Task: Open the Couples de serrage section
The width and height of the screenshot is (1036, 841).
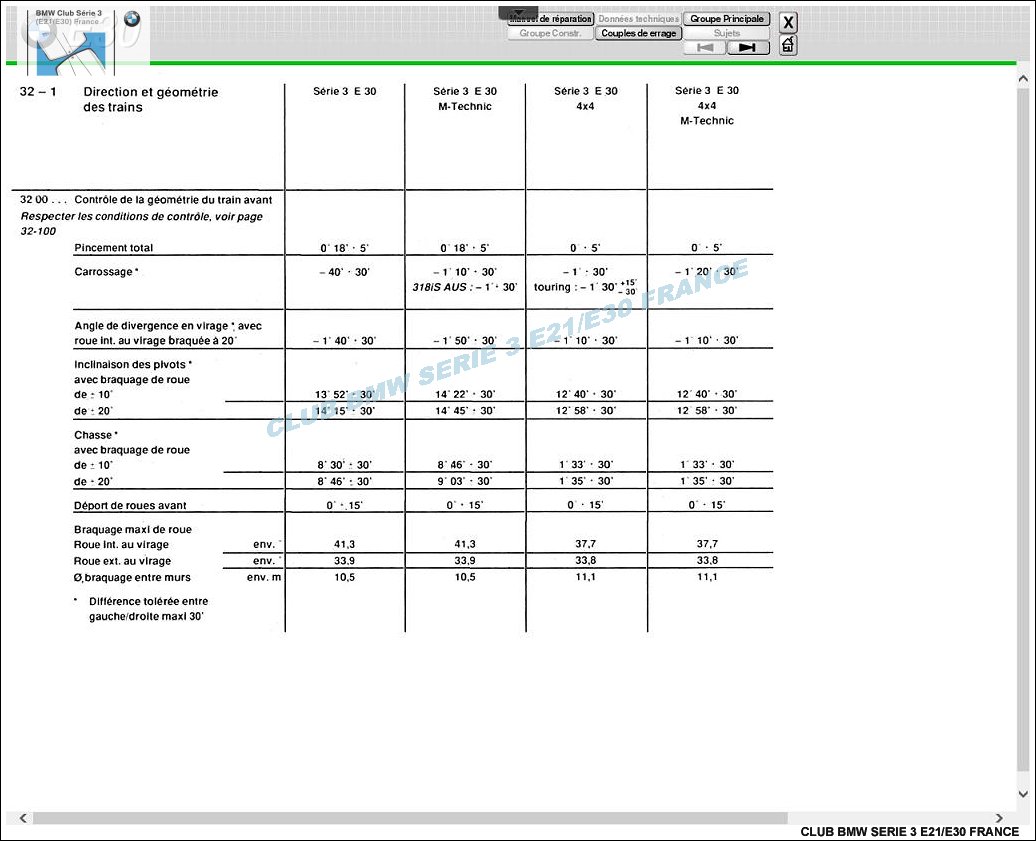Action: 638,33
